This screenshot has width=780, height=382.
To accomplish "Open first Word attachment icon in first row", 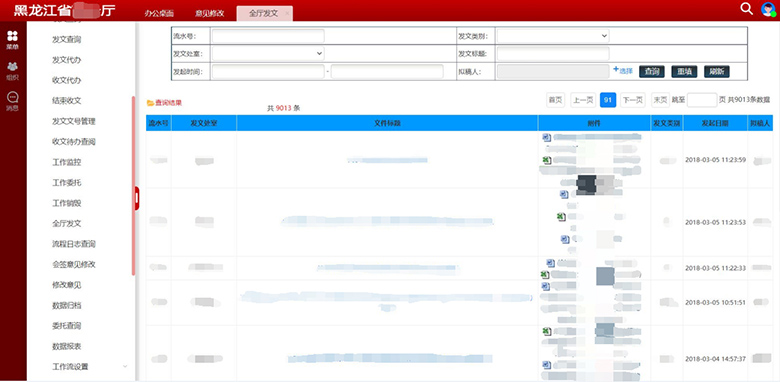I will pyautogui.click(x=546, y=137).
